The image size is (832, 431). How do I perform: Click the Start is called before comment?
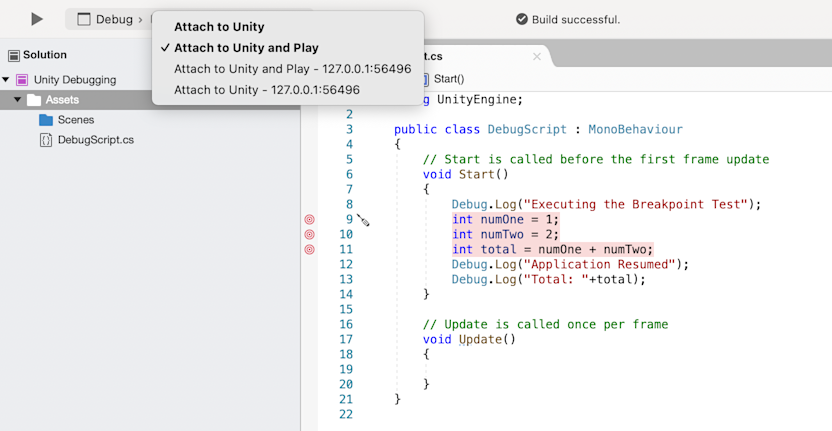click(x=596, y=159)
